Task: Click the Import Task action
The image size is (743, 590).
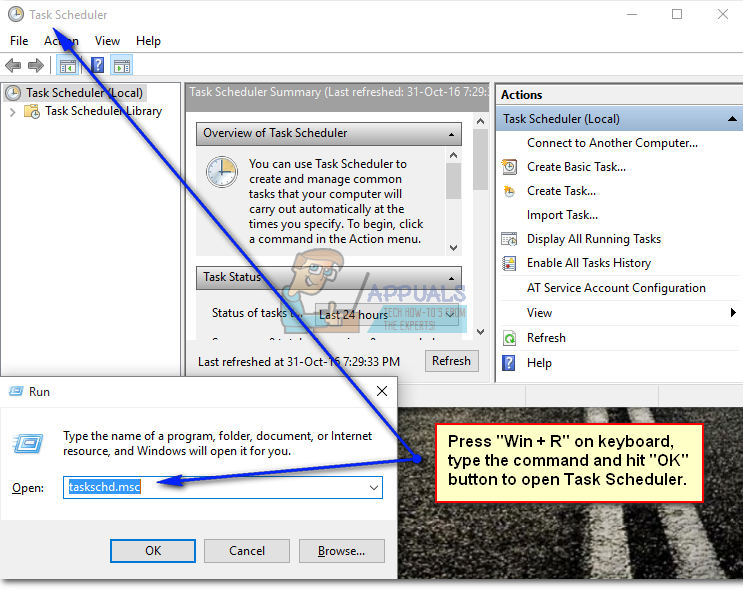Action: tap(562, 215)
